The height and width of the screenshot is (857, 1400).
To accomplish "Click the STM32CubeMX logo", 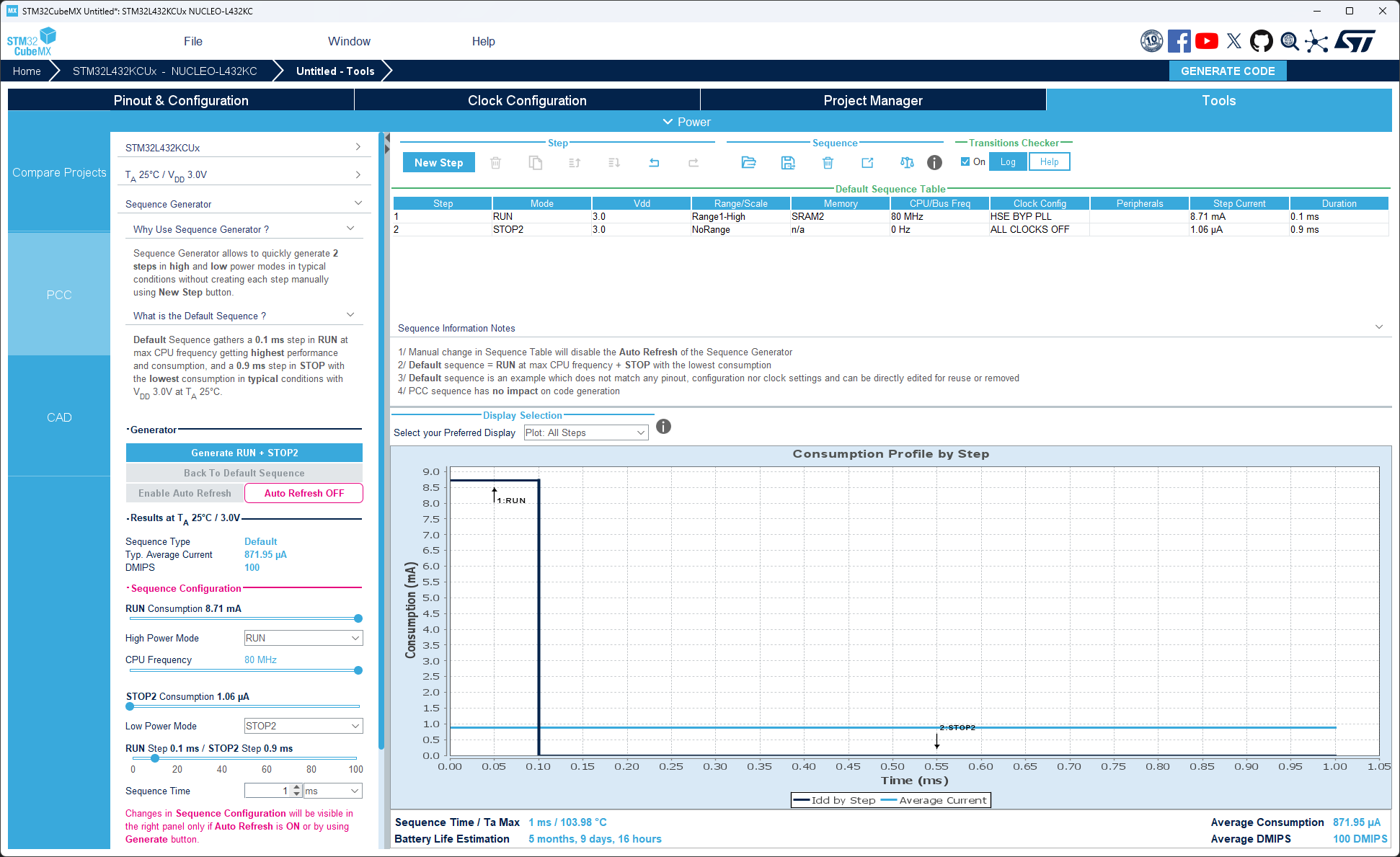I will [x=32, y=42].
